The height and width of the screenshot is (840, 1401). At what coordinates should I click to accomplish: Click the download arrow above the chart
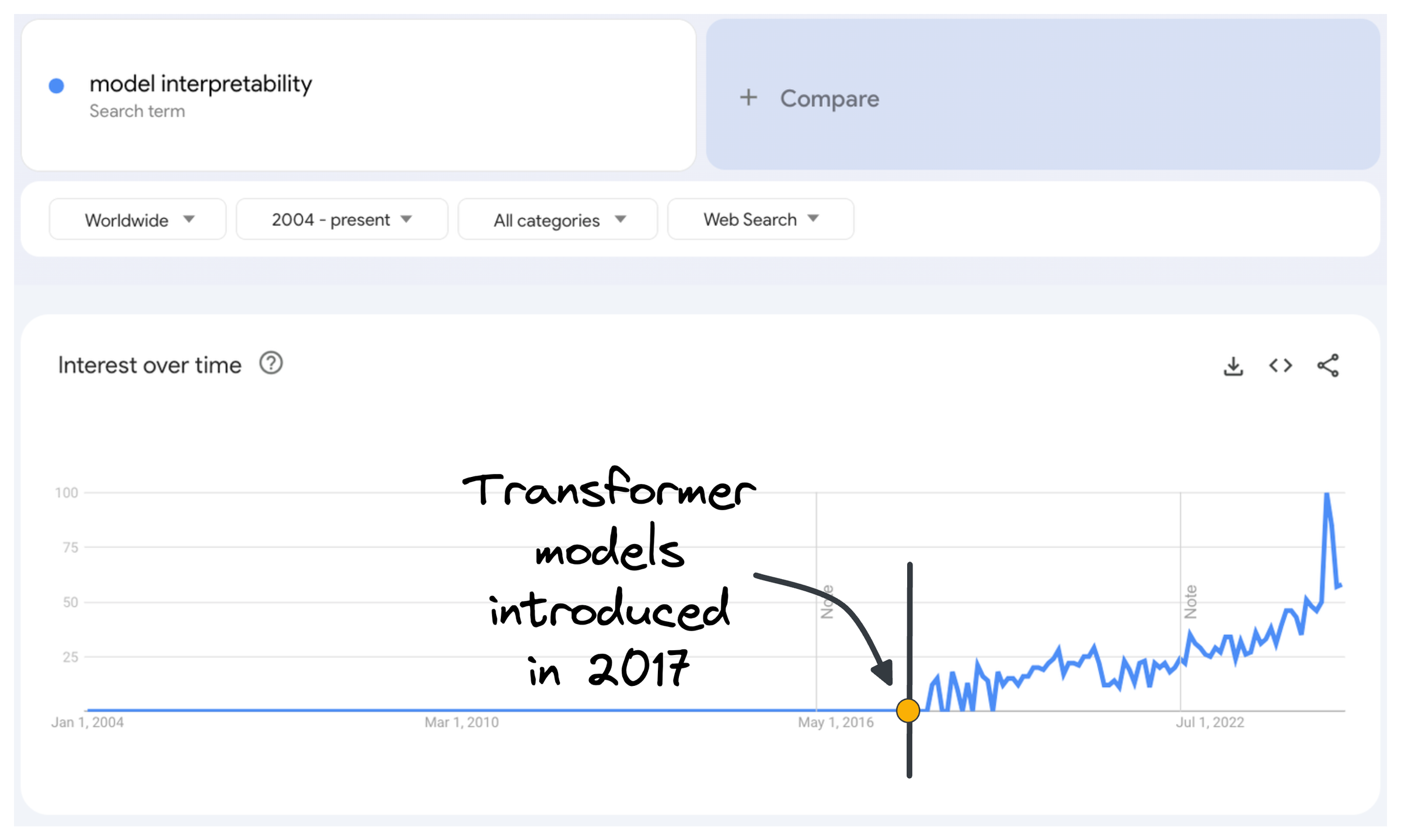coord(1233,365)
